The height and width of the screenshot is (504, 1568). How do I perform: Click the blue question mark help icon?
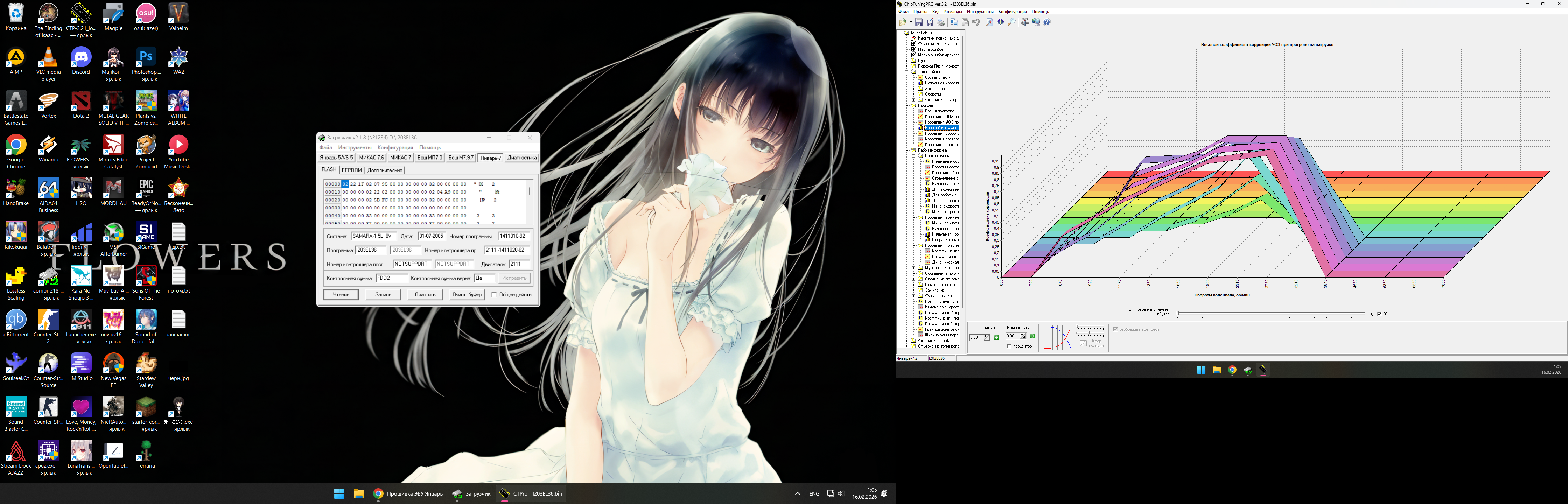click(x=1047, y=22)
